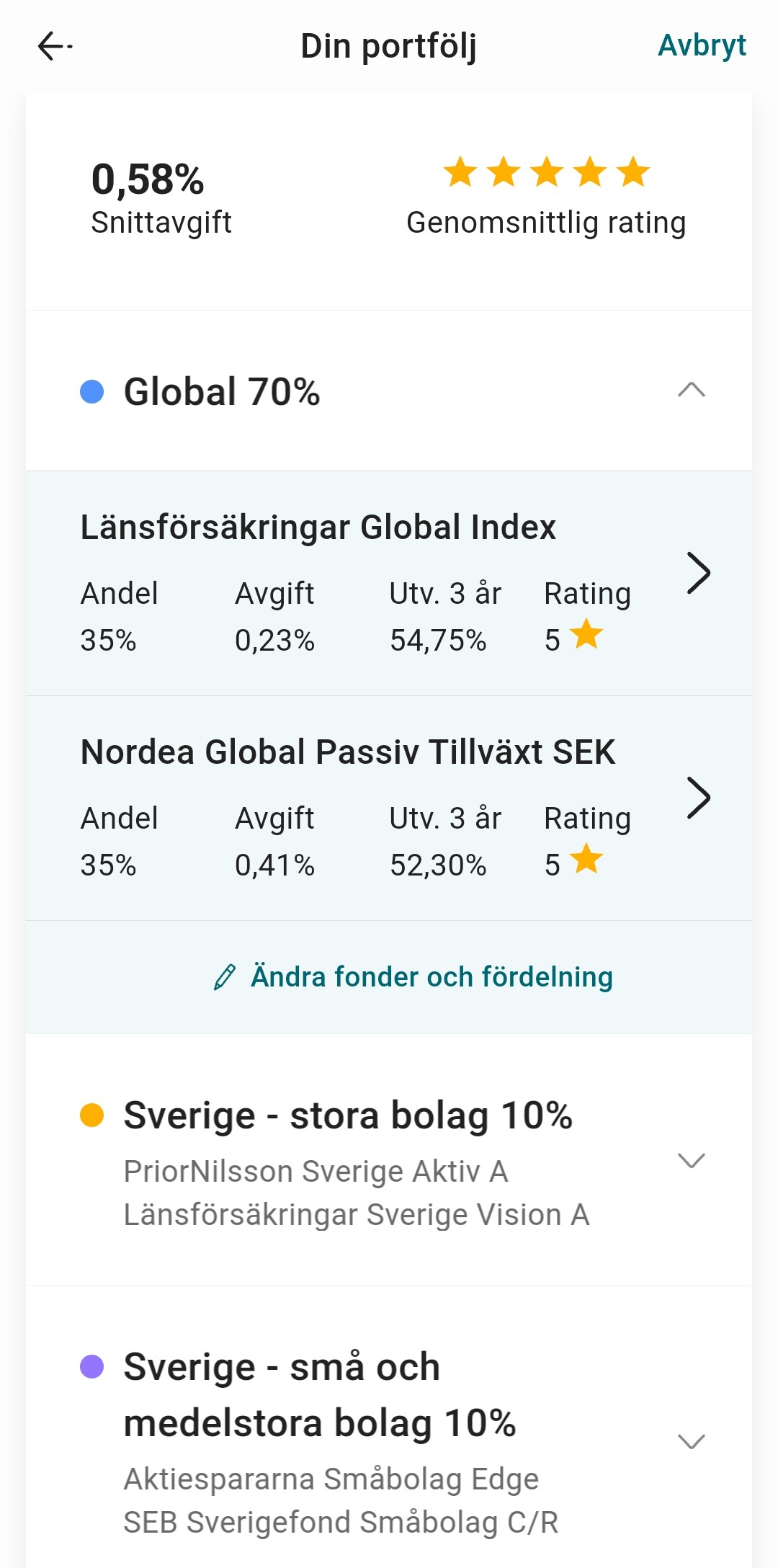Click the five-star average rating
Image resolution: width=778 pixels, height=1568 pixels.
(x=546, y=172)
